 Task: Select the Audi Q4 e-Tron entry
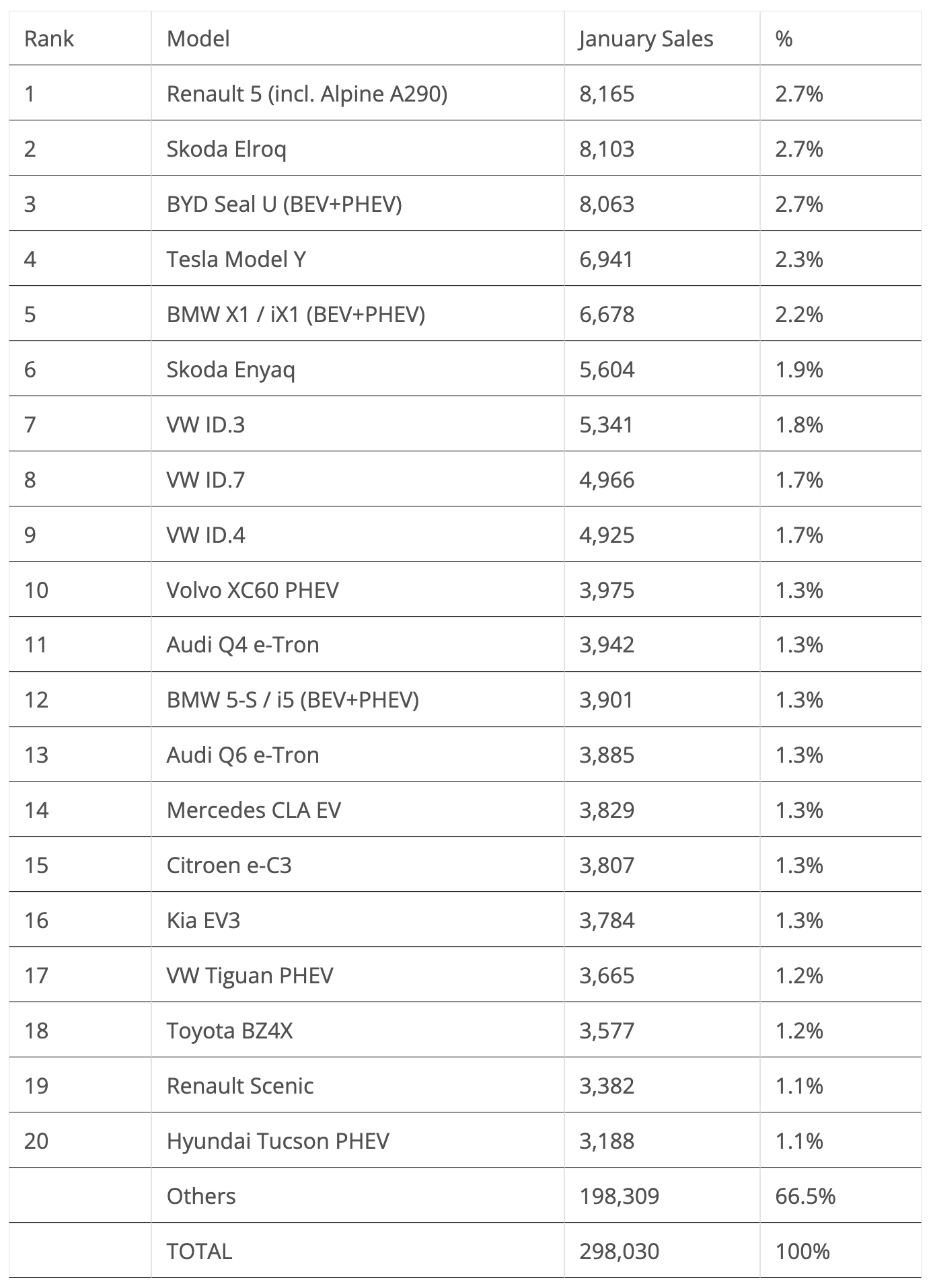point(243,644)
